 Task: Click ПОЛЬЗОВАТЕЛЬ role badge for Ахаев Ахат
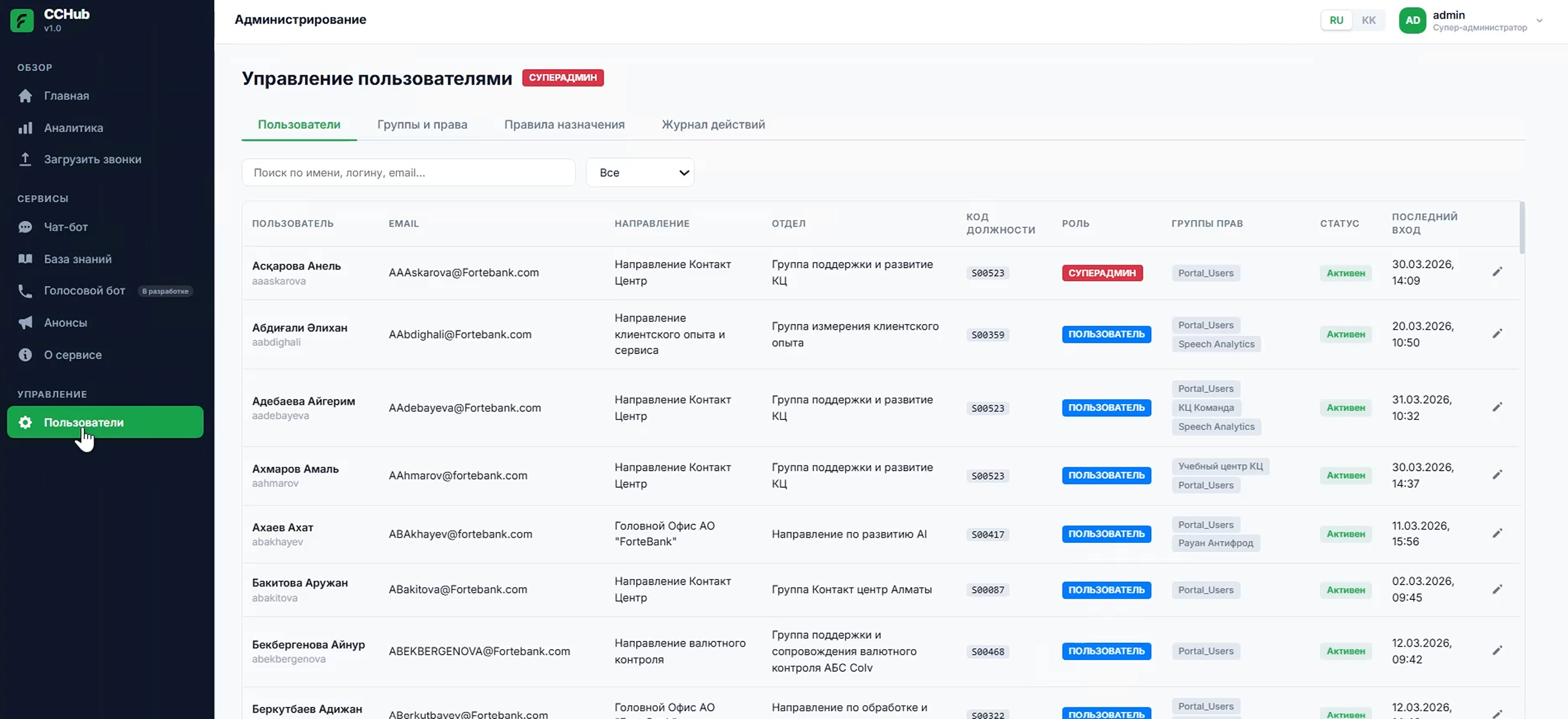[x=1106, y=534]
